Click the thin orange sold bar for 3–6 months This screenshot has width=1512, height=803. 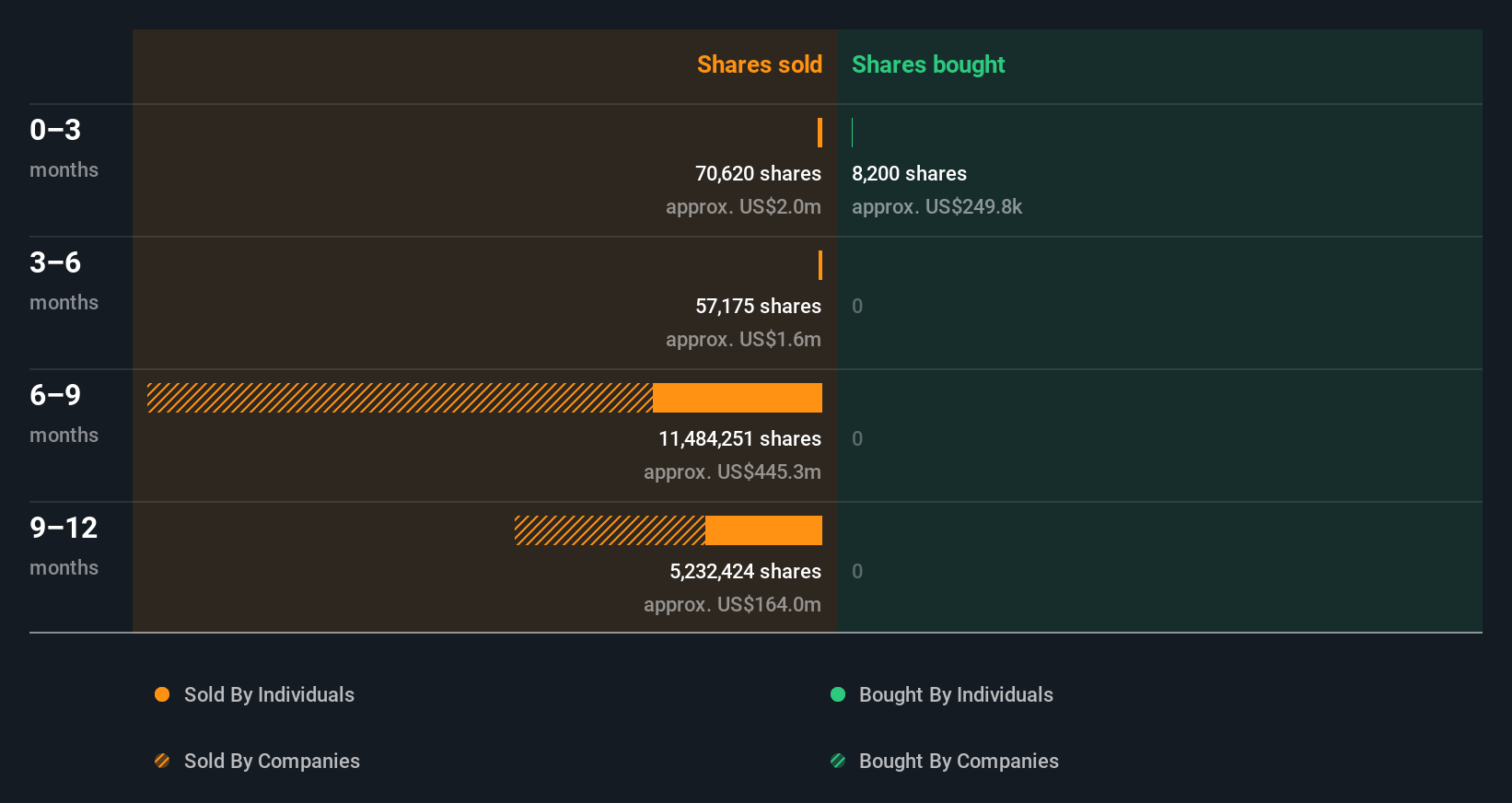point(820,265)
